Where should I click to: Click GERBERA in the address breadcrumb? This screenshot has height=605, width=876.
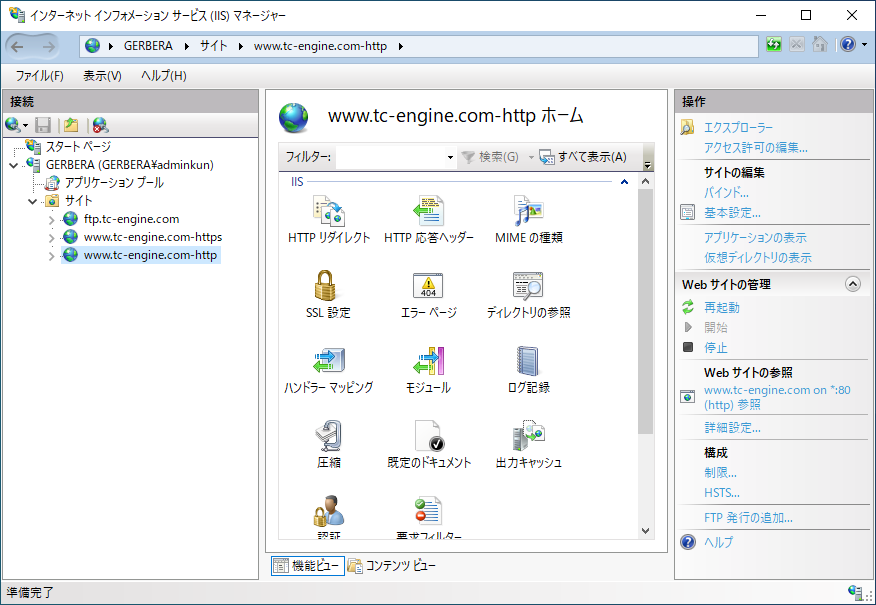click(148, 46)
